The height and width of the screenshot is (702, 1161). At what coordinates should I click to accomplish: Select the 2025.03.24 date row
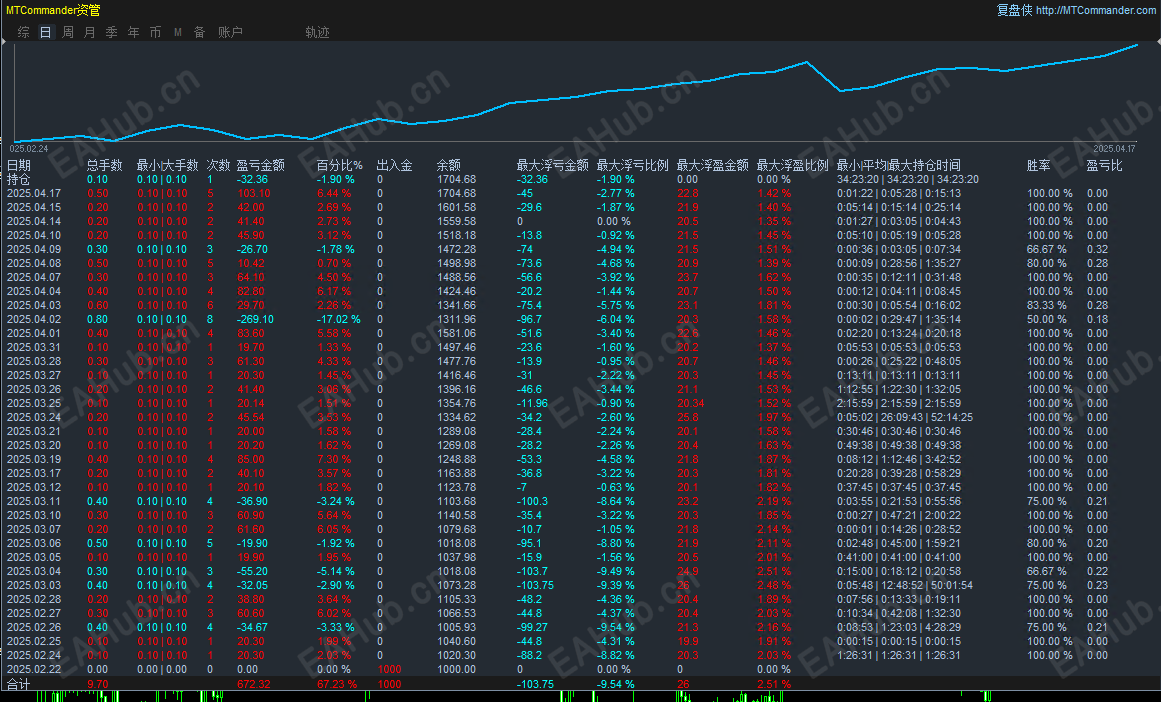pyautogui.click(x=34, y=417)
